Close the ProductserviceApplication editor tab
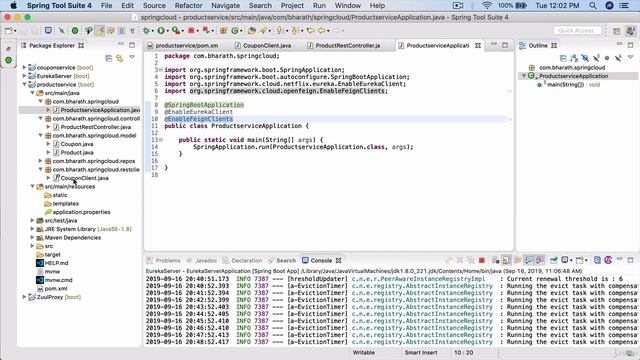 pos(478,45)
